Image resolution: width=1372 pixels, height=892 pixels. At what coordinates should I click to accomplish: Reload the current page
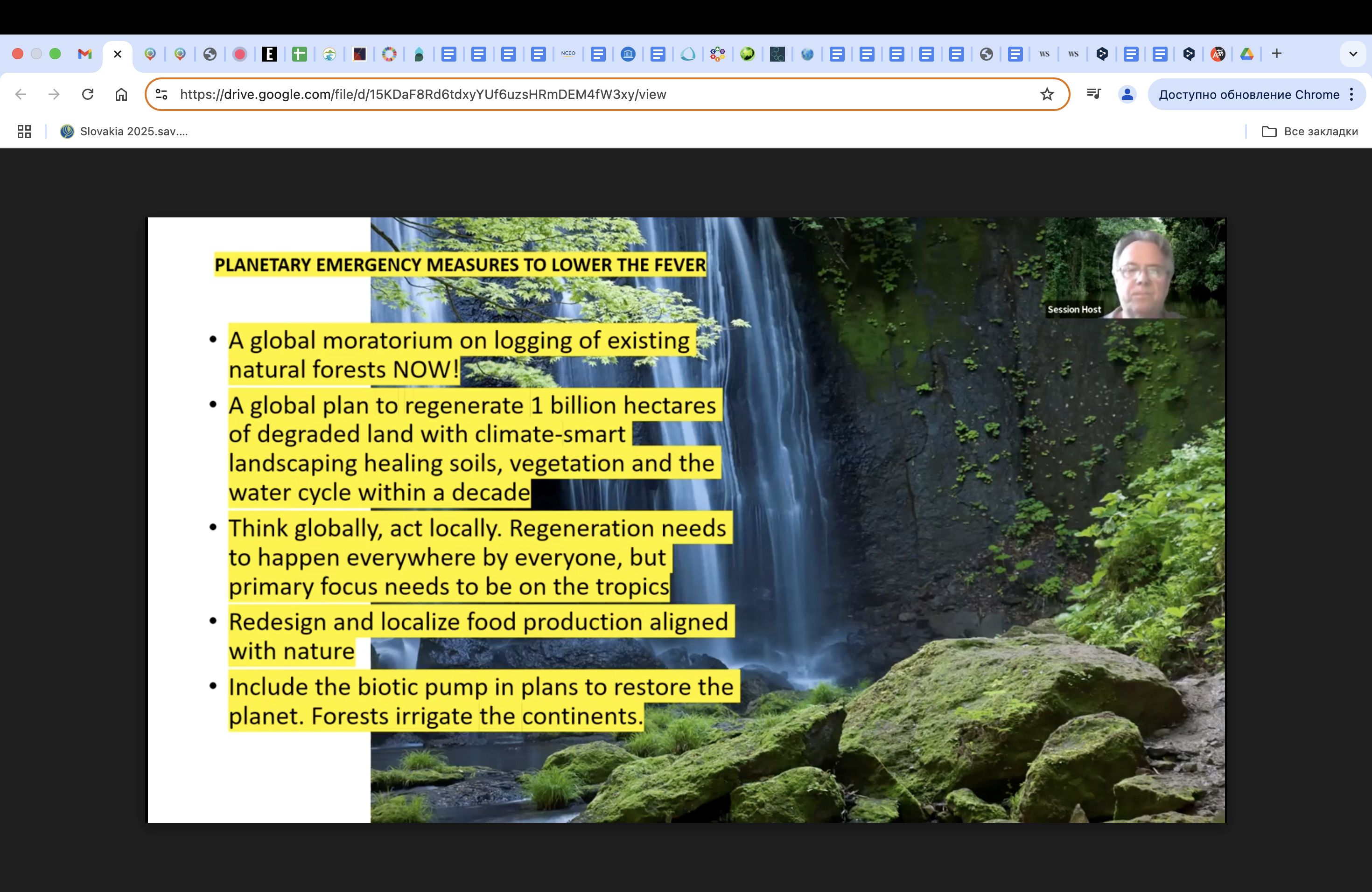pos(88,95)
